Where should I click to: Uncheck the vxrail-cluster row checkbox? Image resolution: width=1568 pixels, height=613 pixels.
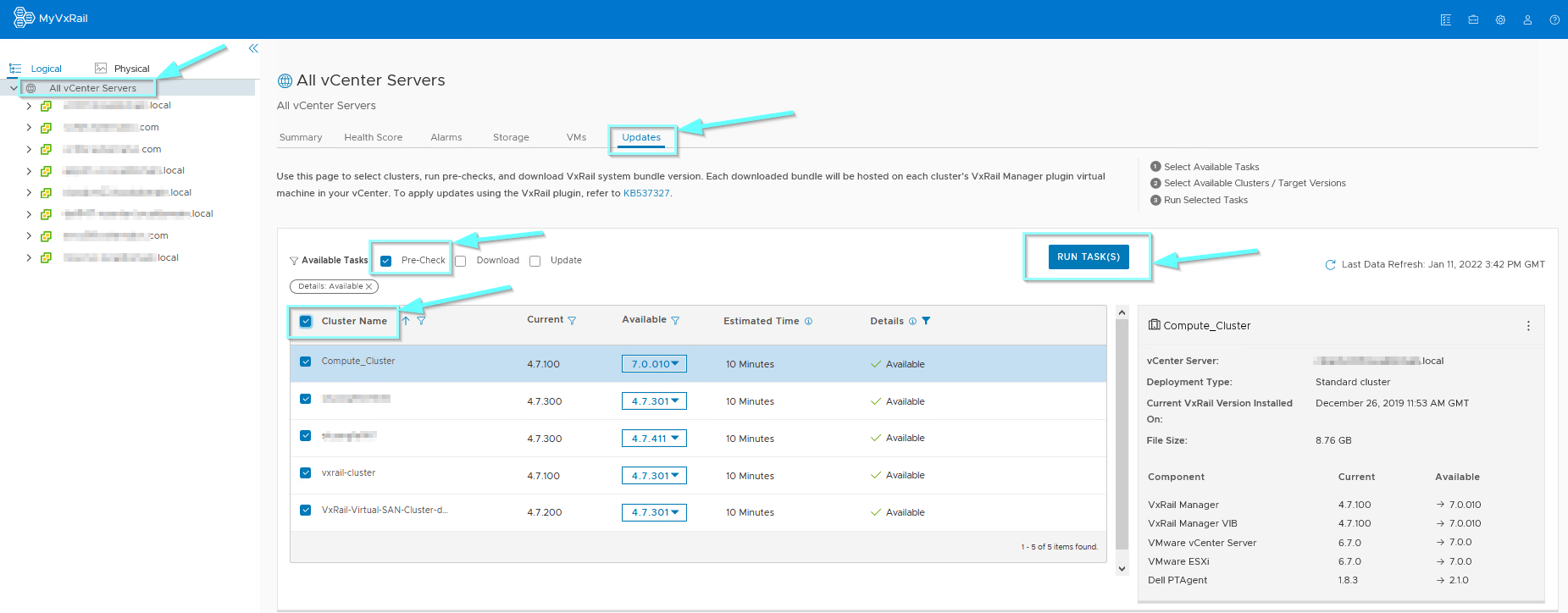306,472
